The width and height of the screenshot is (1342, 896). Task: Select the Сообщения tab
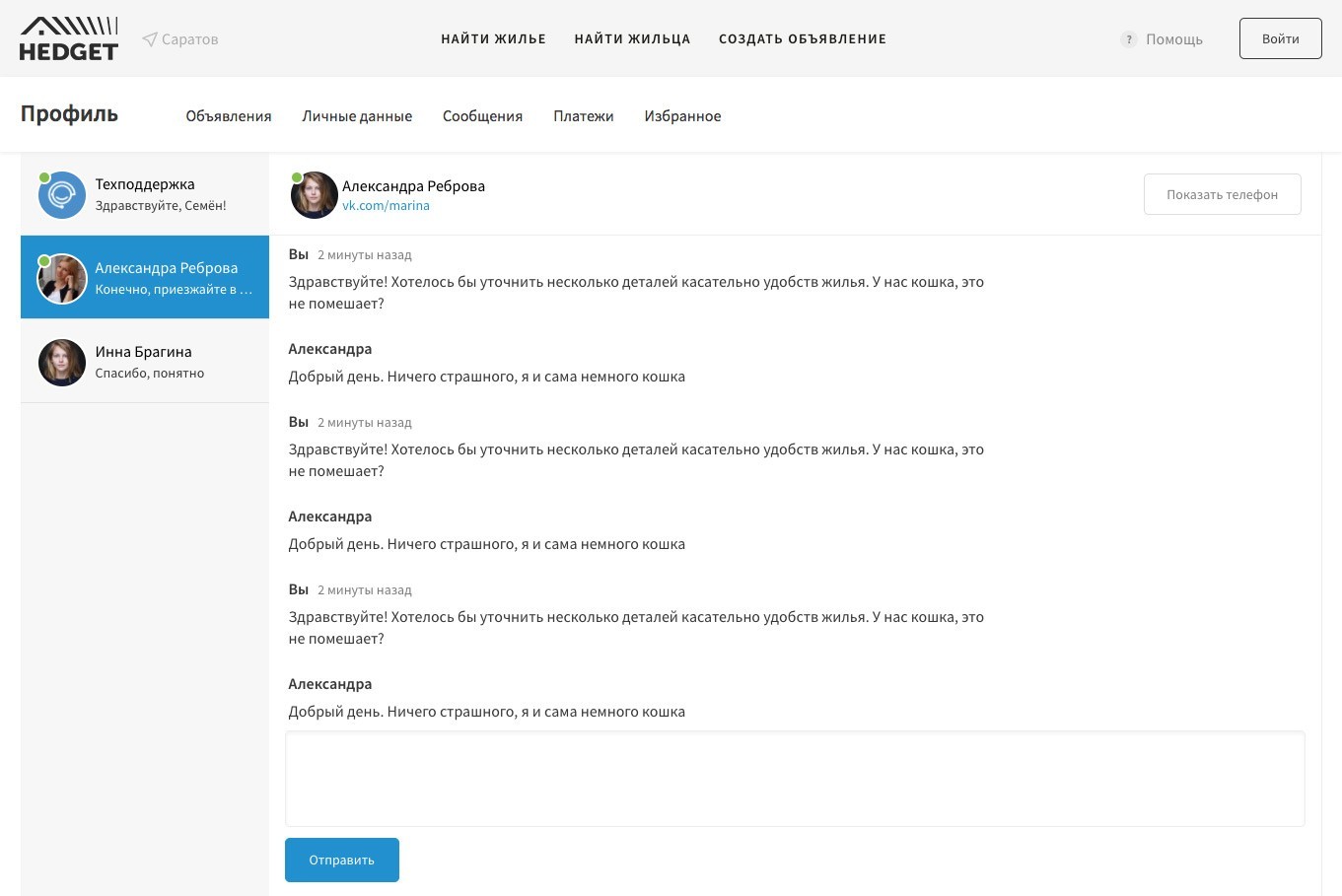[x=482, y=116]
